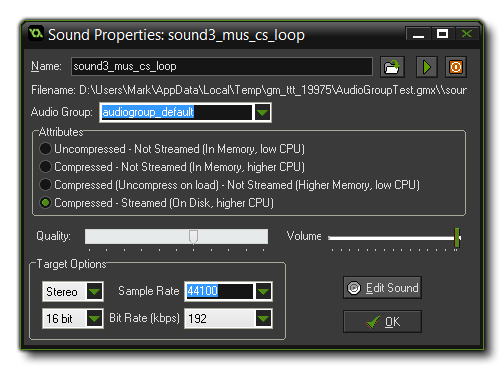Close the Sound Properties window

pos(467,34)
